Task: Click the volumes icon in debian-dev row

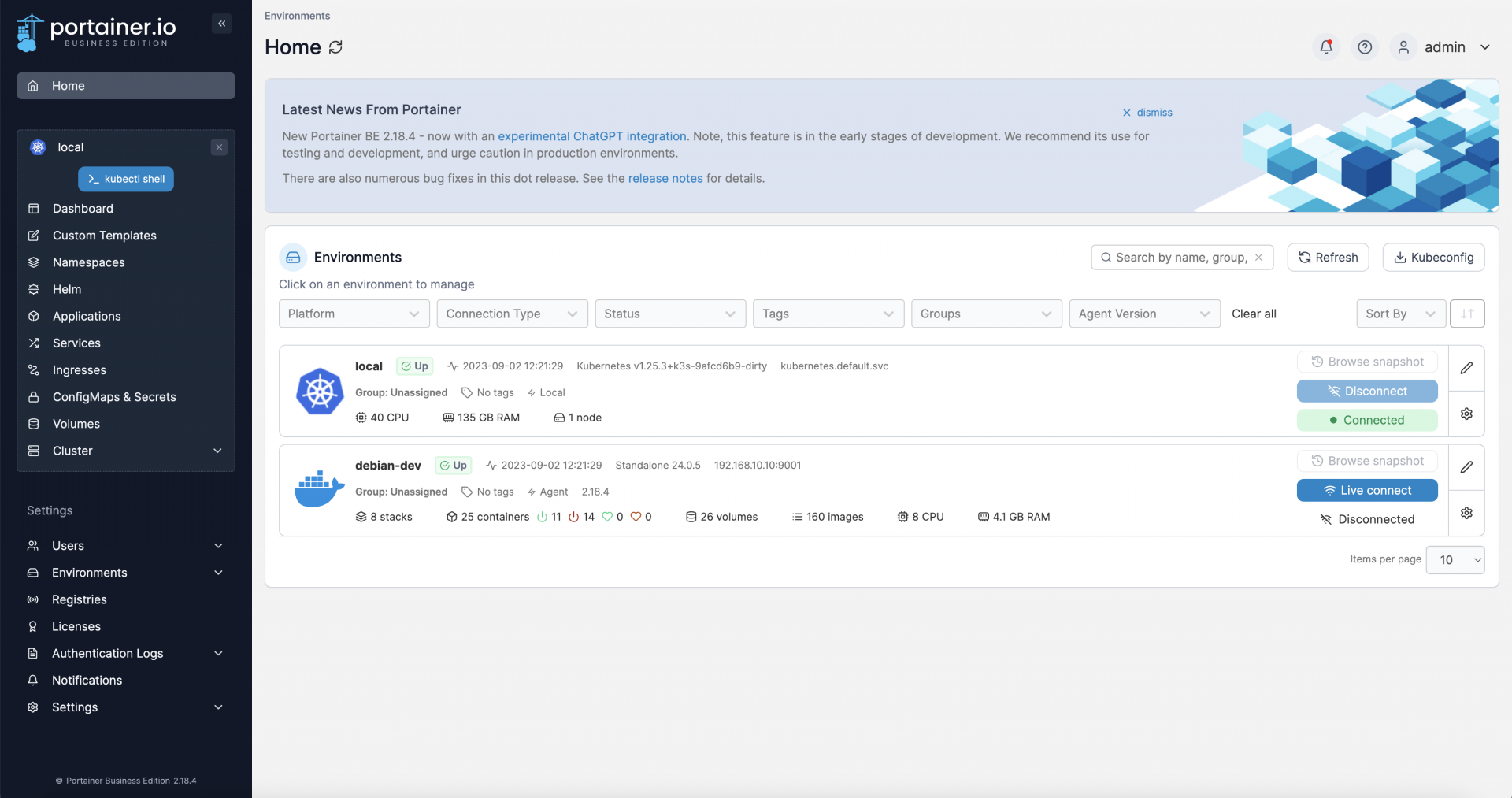Action: (x=691, y=517)
